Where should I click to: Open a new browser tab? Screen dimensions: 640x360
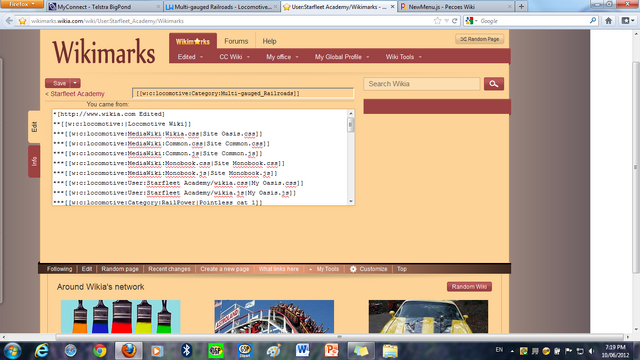(x=521, y=7)
